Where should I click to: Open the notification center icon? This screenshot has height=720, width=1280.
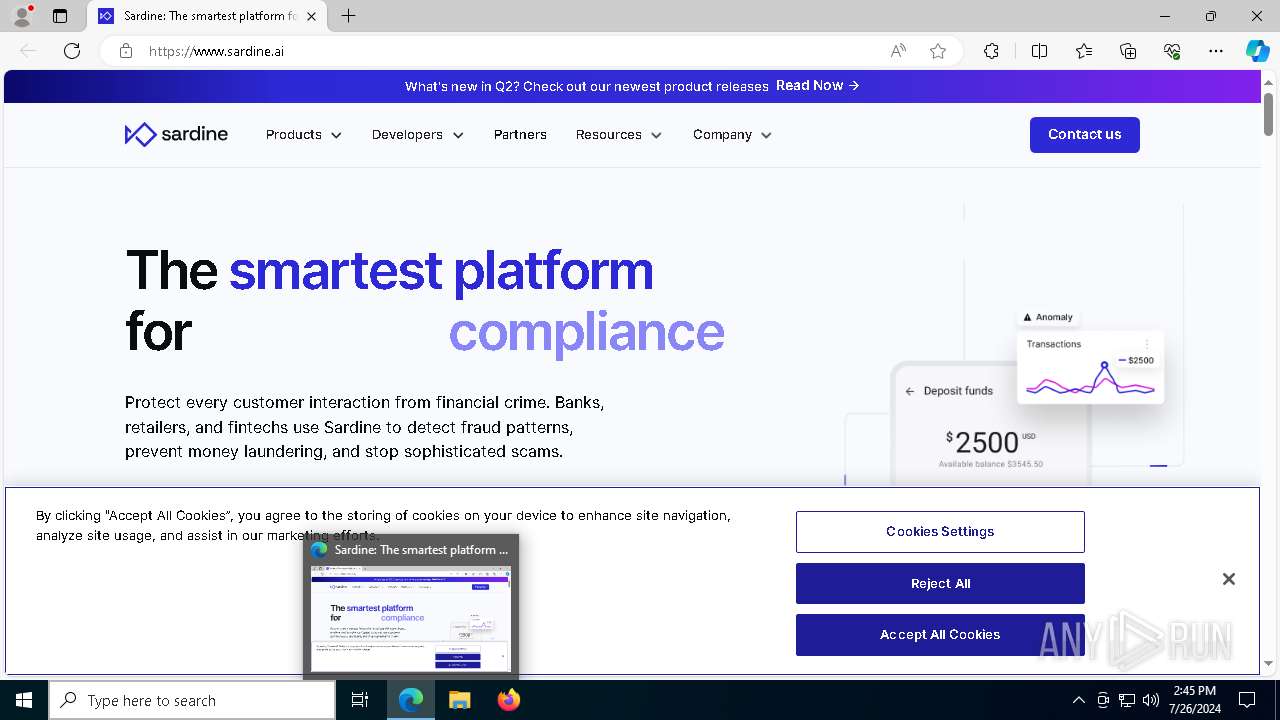(x=1247, y=700)
